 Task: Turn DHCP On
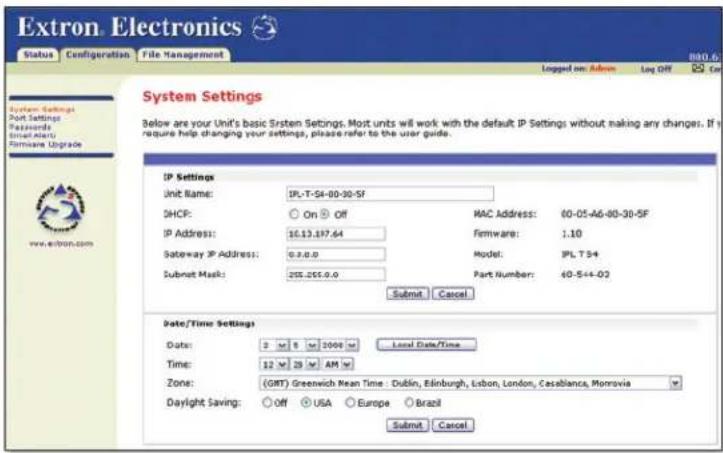(x=294, y=214)
